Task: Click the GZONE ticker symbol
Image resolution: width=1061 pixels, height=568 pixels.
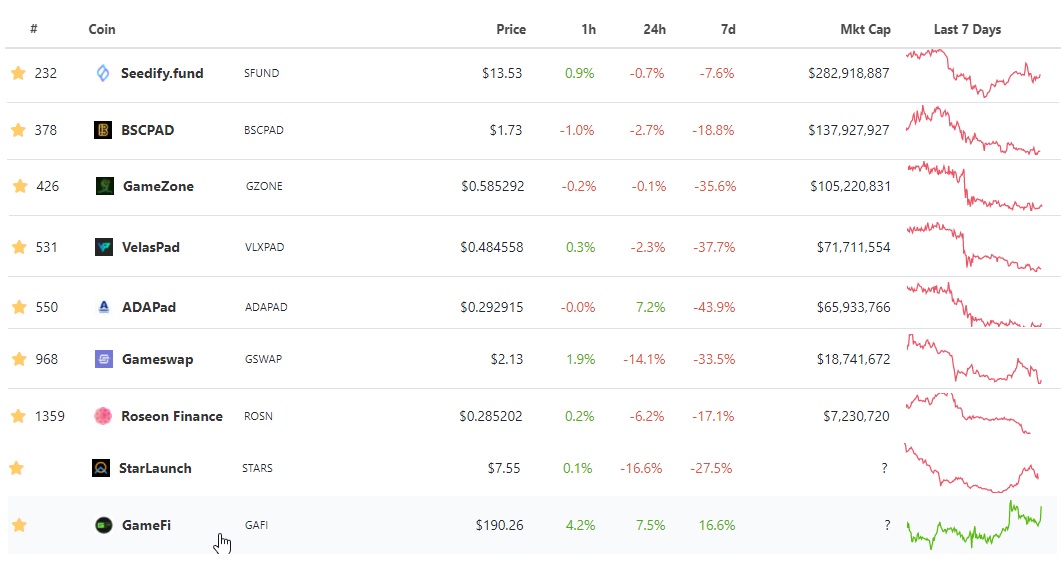Action: (264, 186)
